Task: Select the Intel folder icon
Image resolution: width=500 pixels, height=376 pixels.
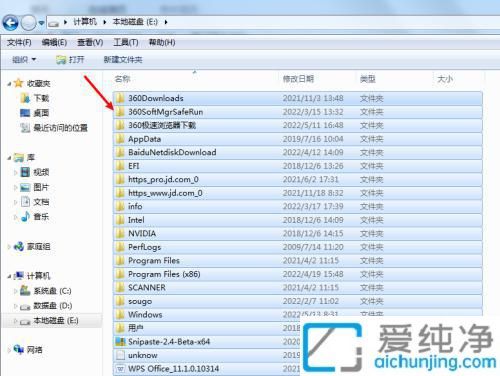Action: pos(120,220)
